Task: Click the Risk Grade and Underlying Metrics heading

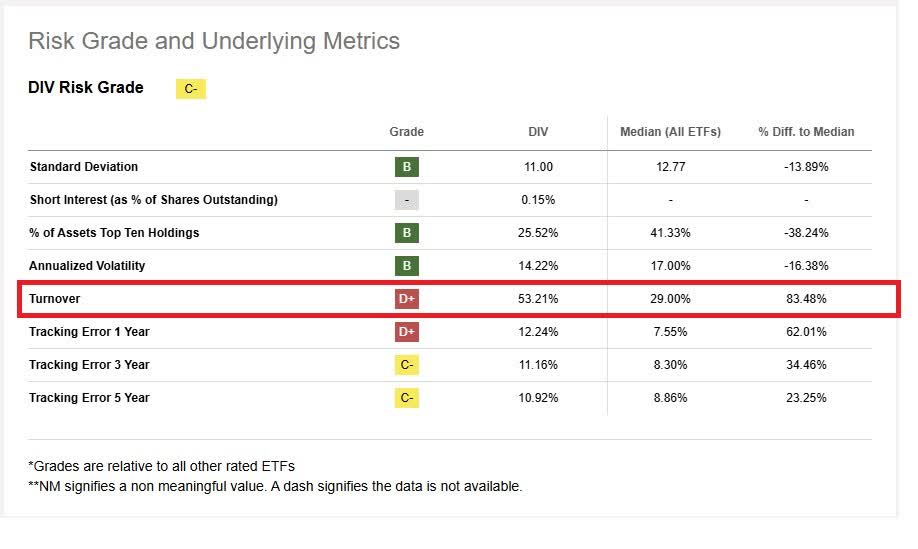Action: pyautogui.click(x=214, y=41)
